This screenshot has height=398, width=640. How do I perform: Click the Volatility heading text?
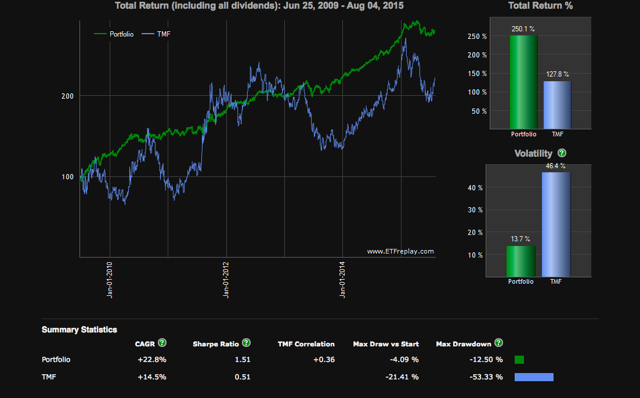pos(533,153)
